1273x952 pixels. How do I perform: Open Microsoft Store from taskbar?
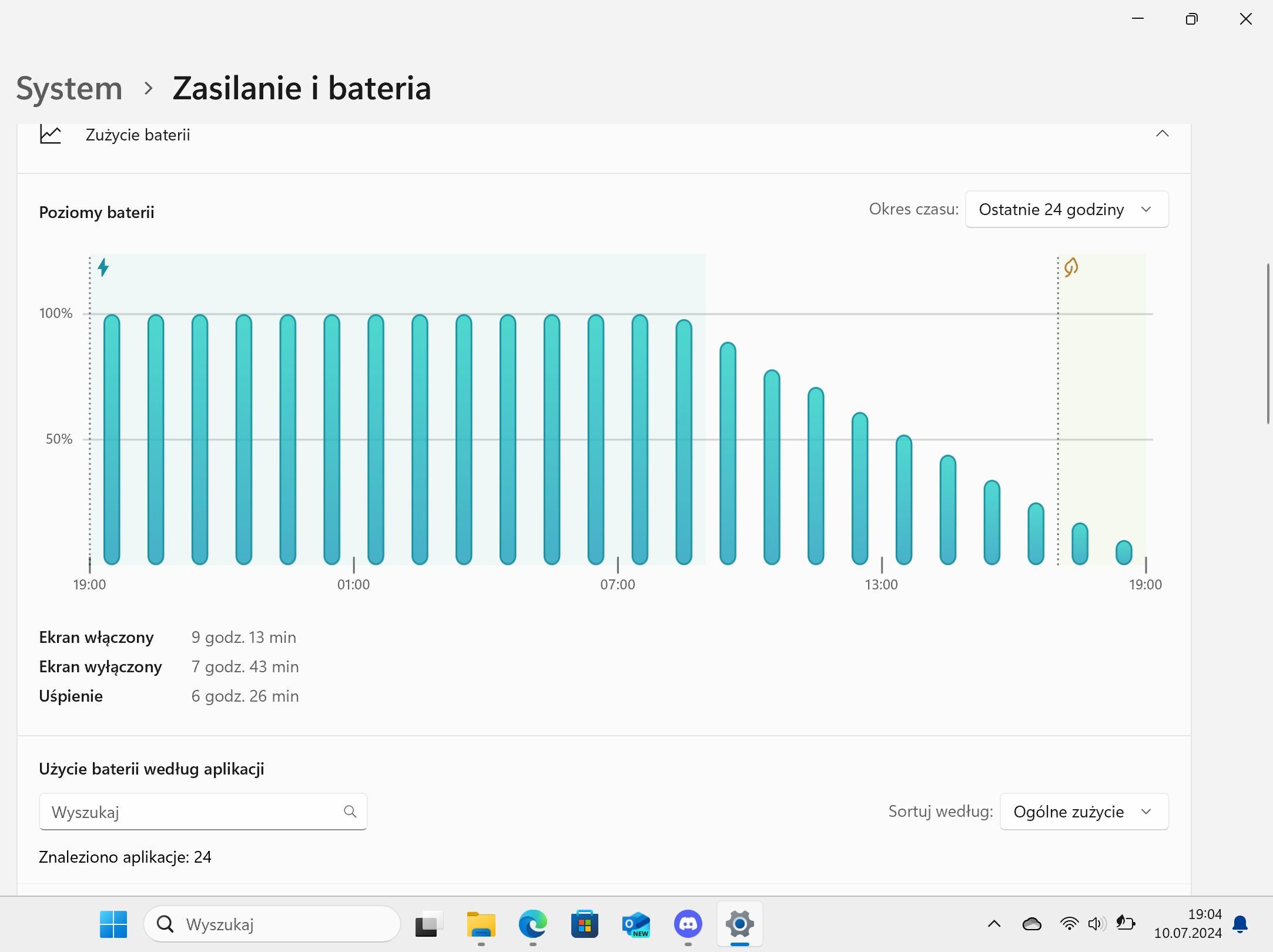[584, 924]
